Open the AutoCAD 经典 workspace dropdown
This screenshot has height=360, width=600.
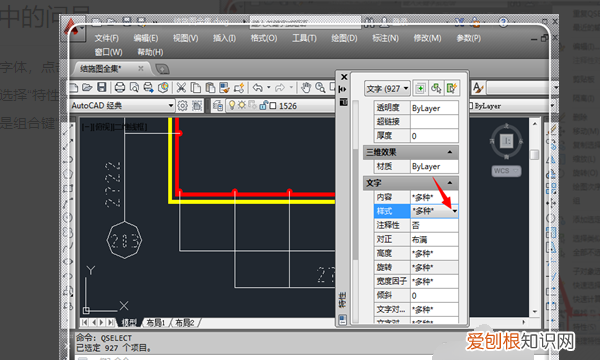171,106
